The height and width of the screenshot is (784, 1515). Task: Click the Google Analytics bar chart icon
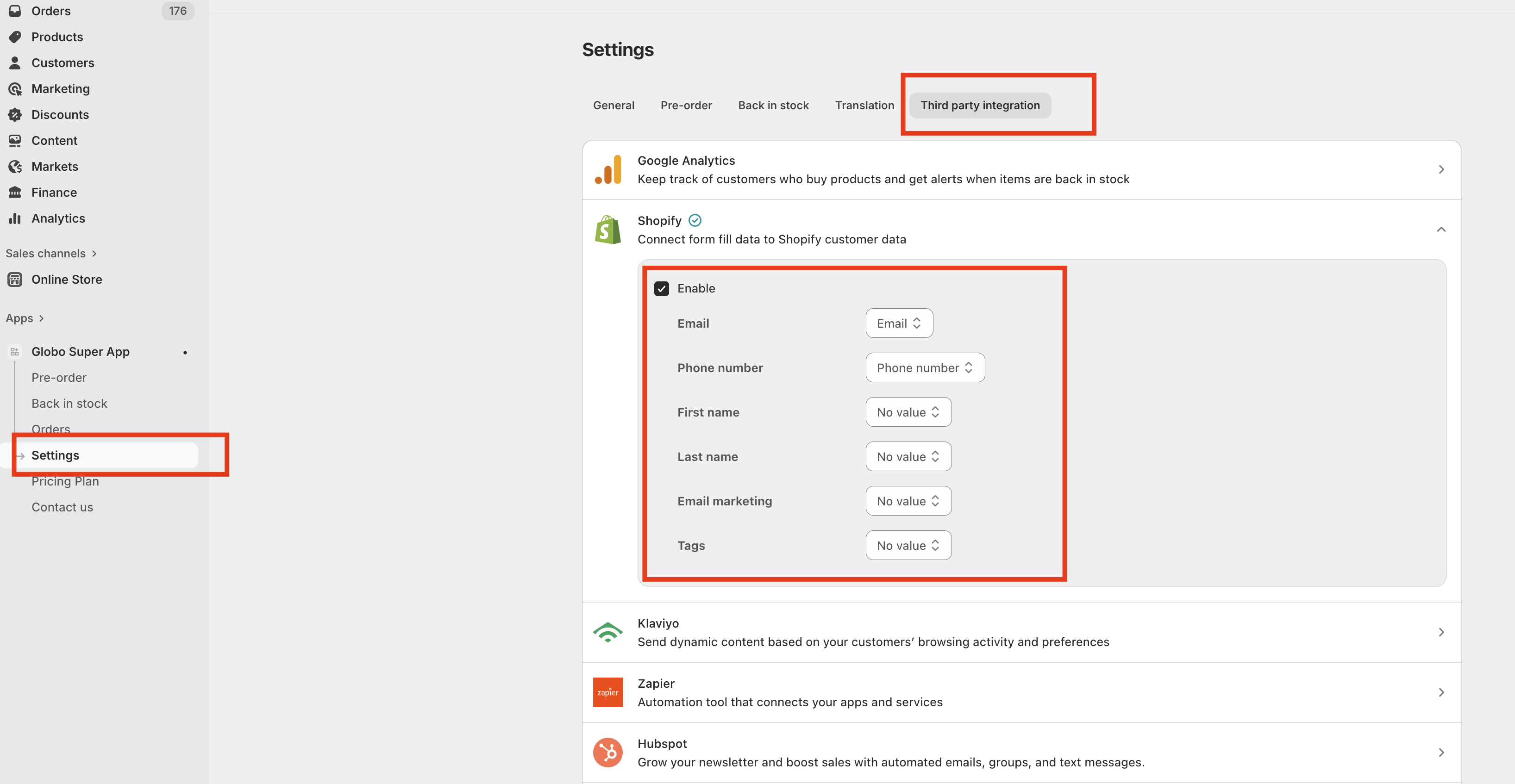click(607, 170)
